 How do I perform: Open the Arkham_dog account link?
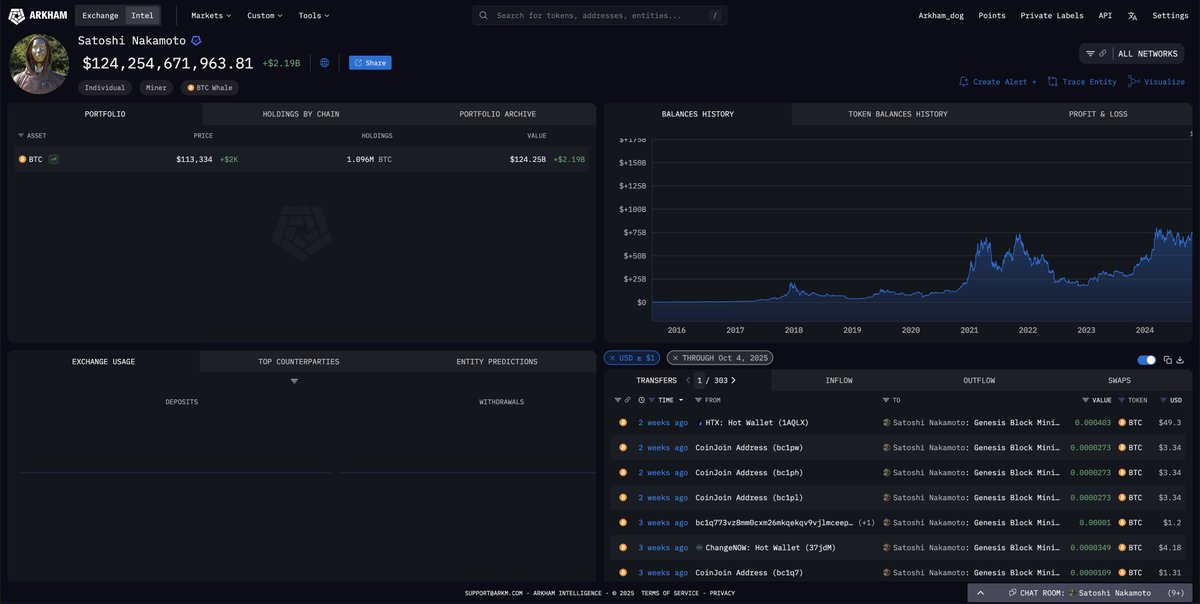click(941, 16)
